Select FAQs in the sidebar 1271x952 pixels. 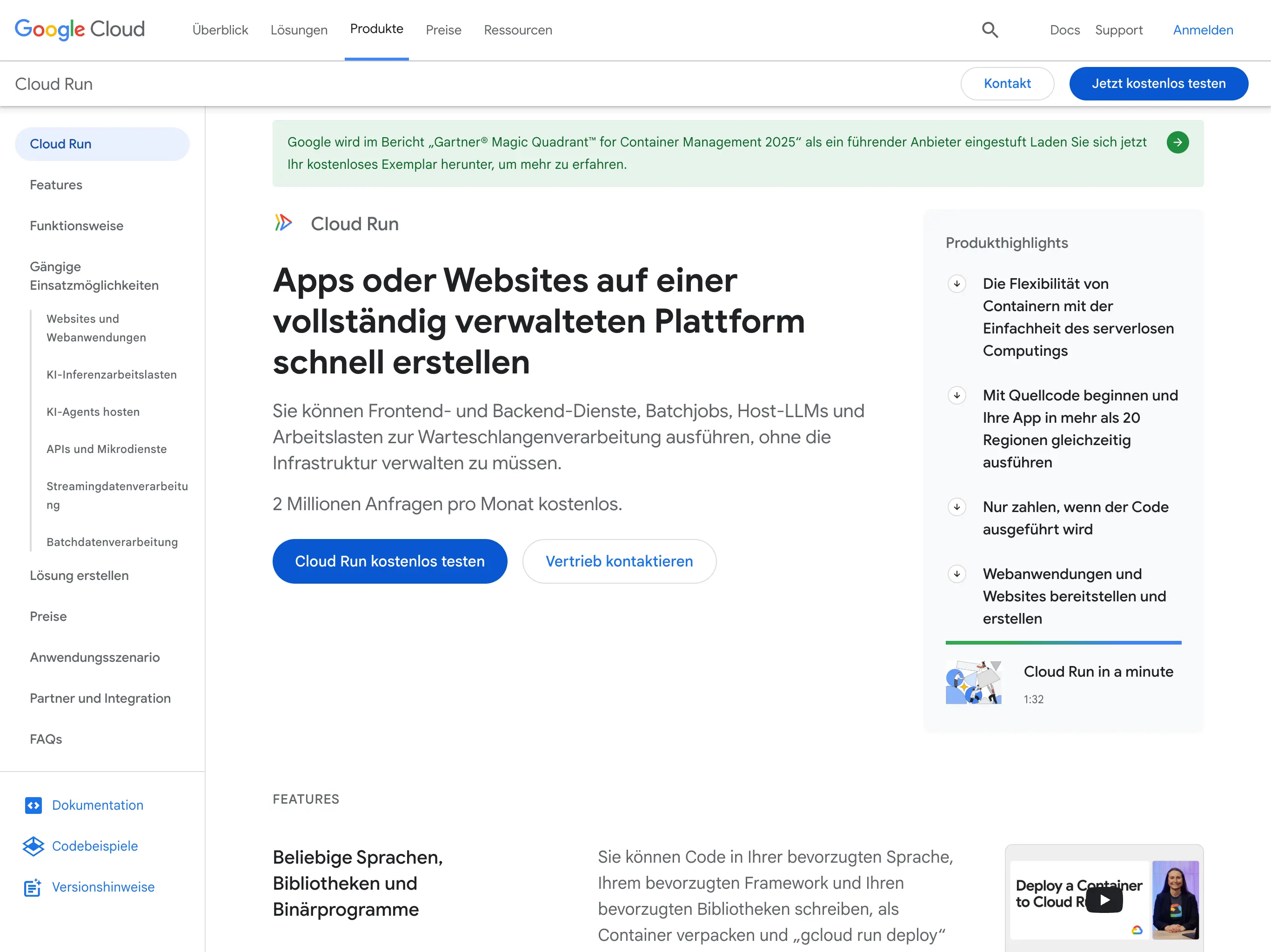click(x=46, y=739)
